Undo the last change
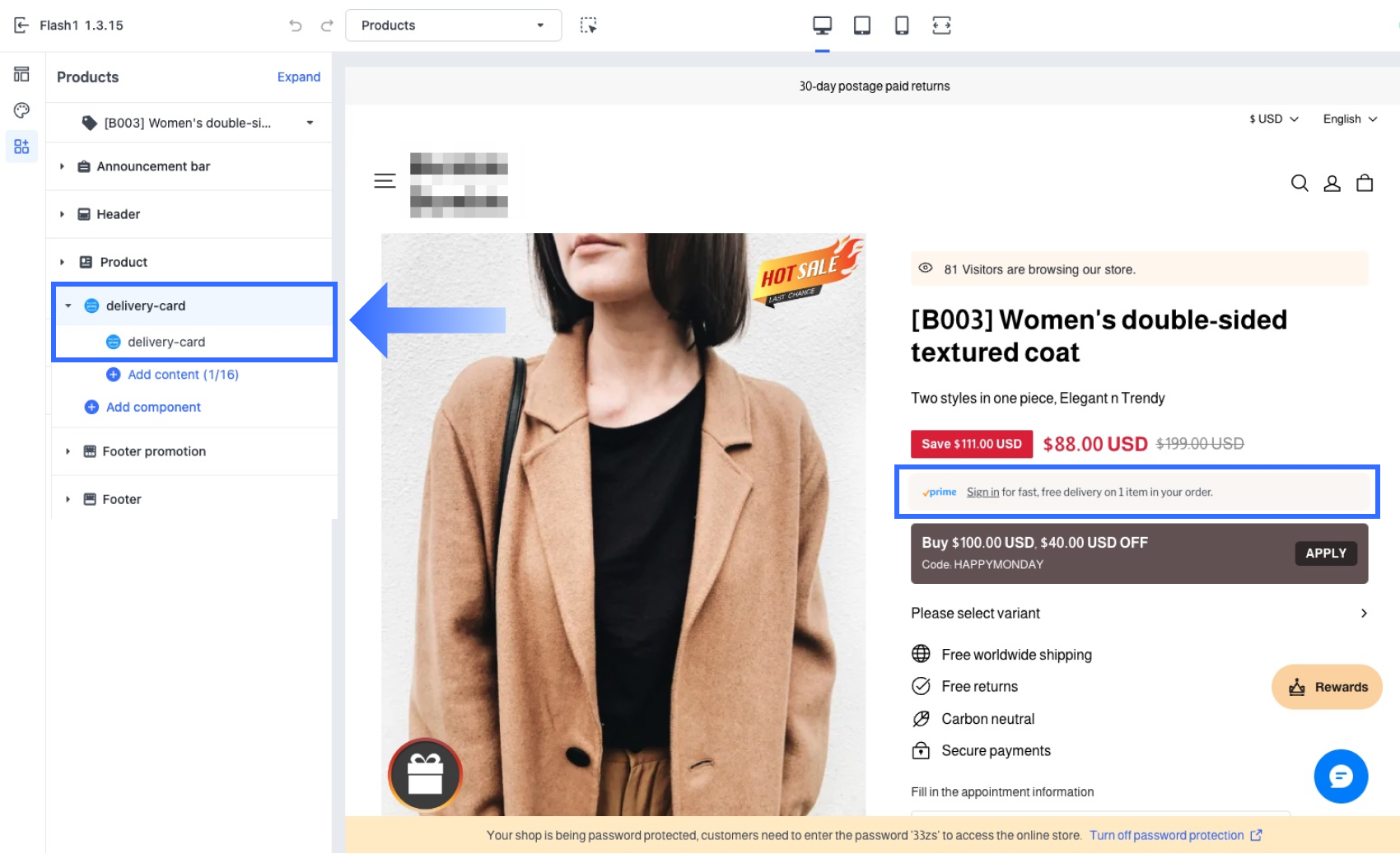 (x=296, y=26)
